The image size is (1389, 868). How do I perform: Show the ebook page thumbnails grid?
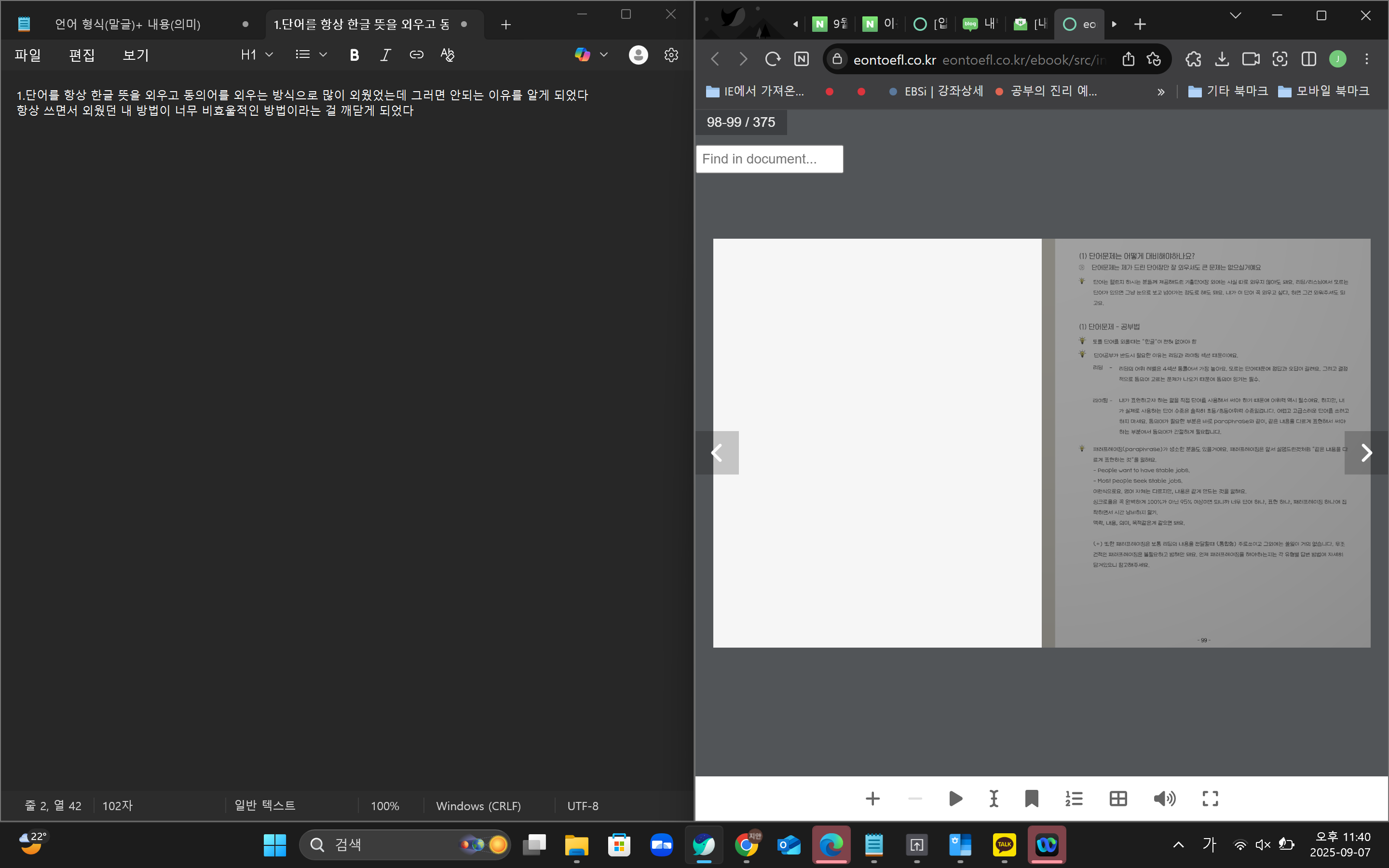click(x=1118, y=799)
